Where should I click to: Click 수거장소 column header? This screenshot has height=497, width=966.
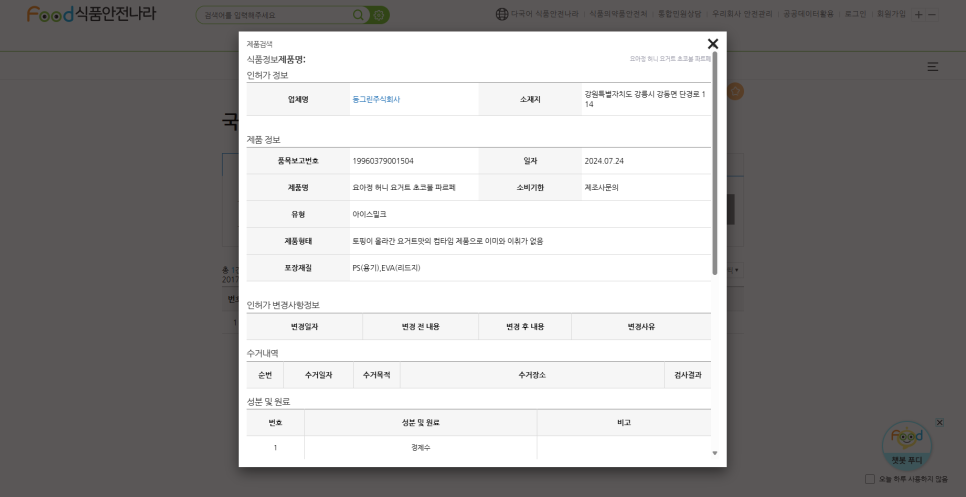click(x=532, y=375)
